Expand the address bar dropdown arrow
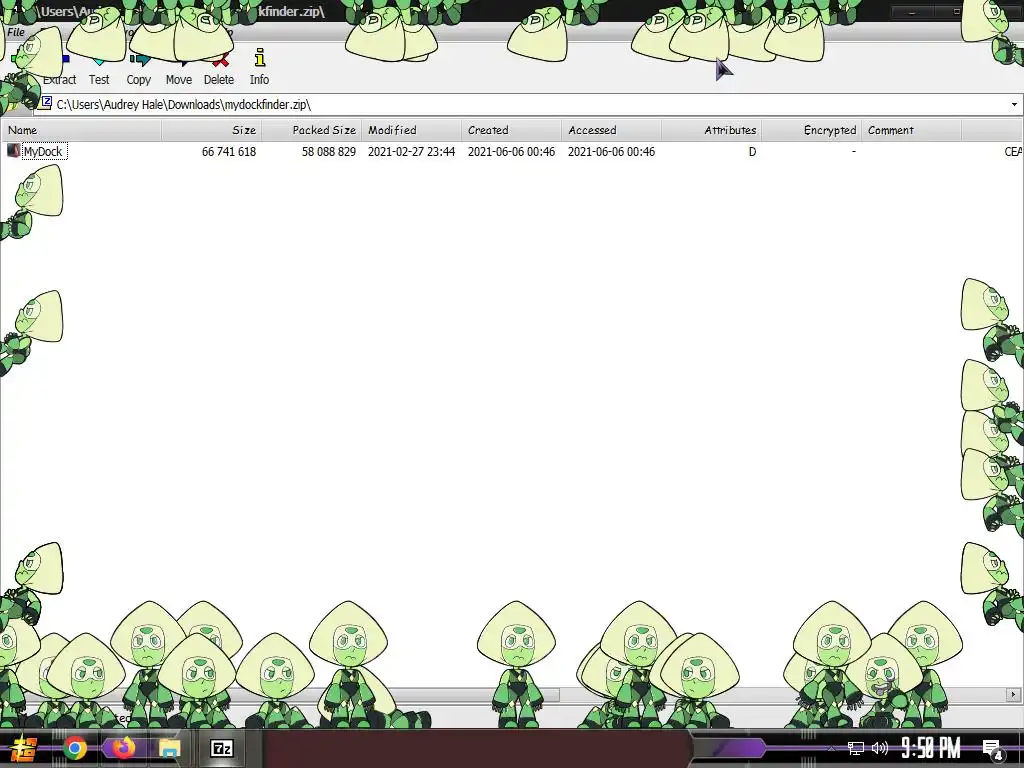Viewport: 1024px width, 768px height. (1014, 104)
